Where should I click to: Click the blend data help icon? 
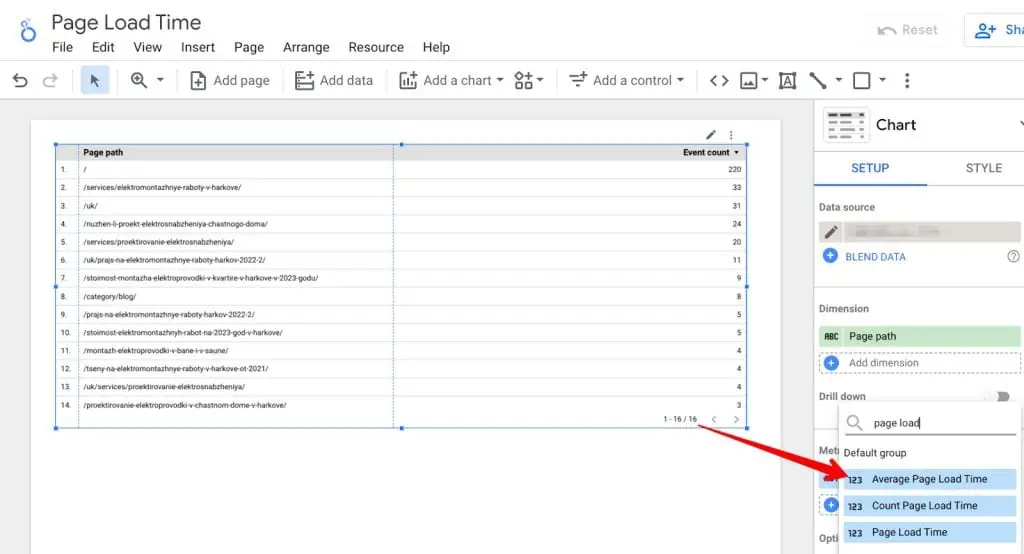tap(1013, 257)
